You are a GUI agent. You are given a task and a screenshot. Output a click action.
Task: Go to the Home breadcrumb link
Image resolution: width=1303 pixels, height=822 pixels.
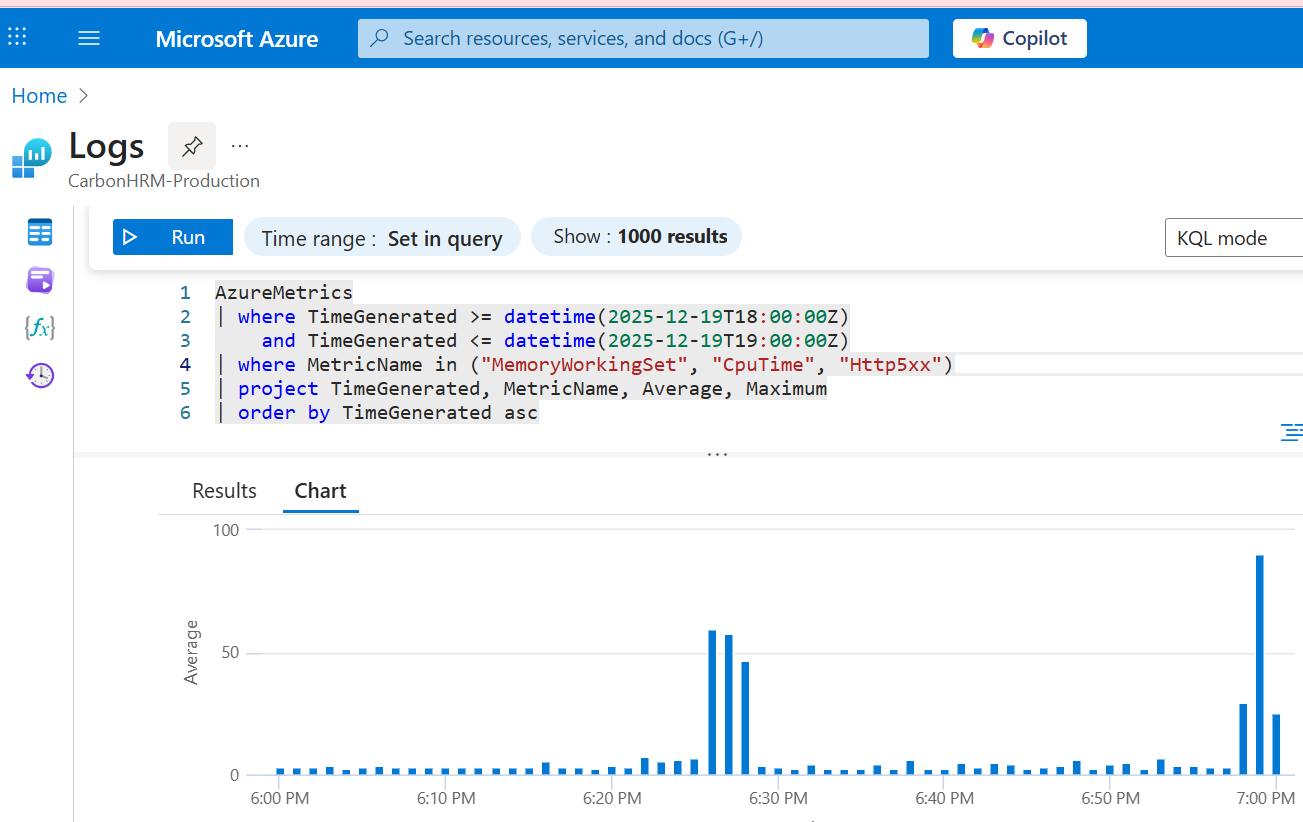pyautogui.click(x=39, y=96)
